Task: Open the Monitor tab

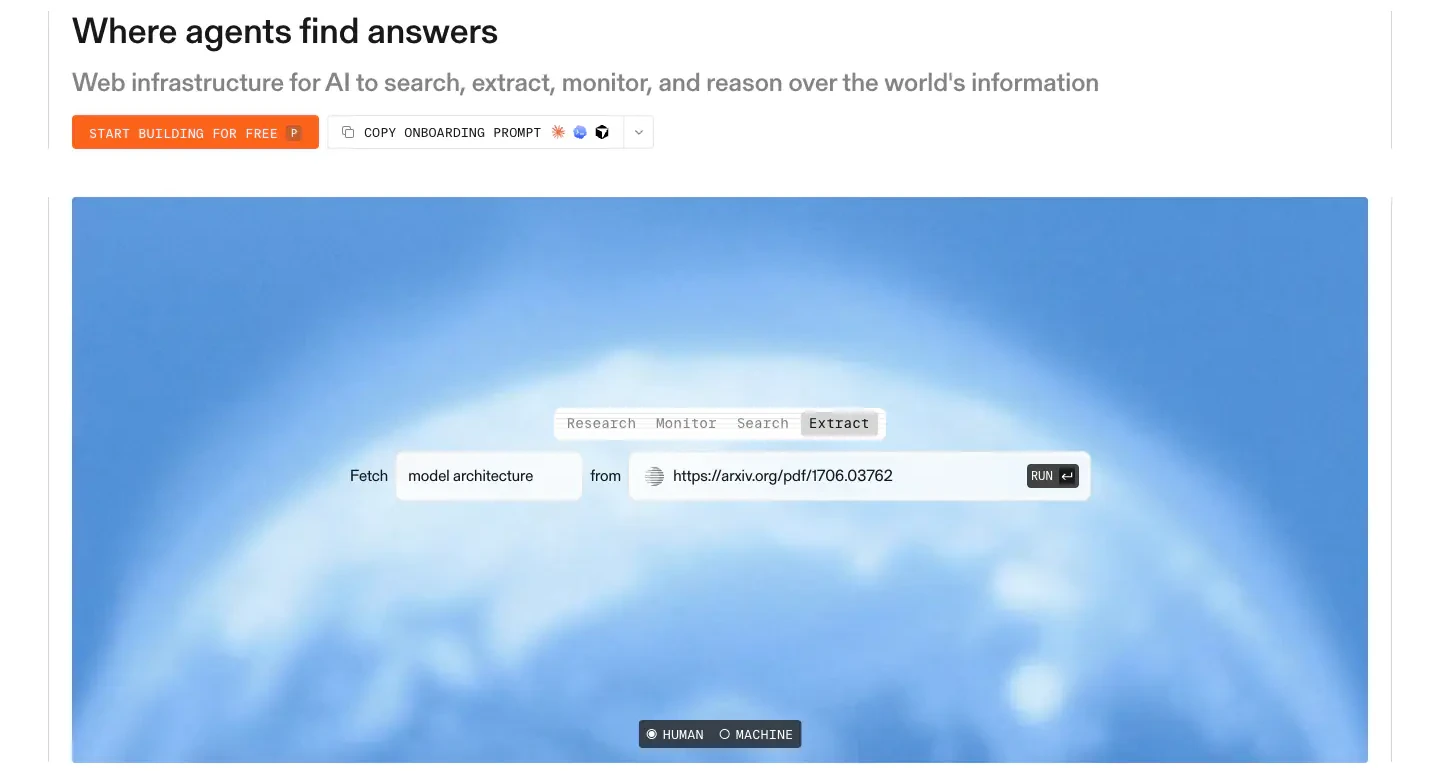Action: pos(686,424)
